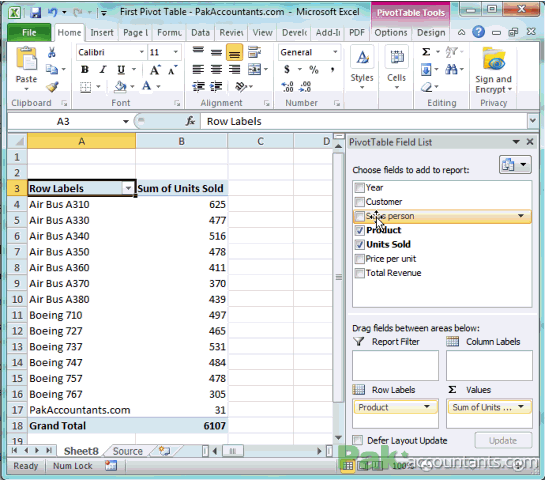Open the PivotTable Design tab
The image size is (545, 480).
pos(431,33)
